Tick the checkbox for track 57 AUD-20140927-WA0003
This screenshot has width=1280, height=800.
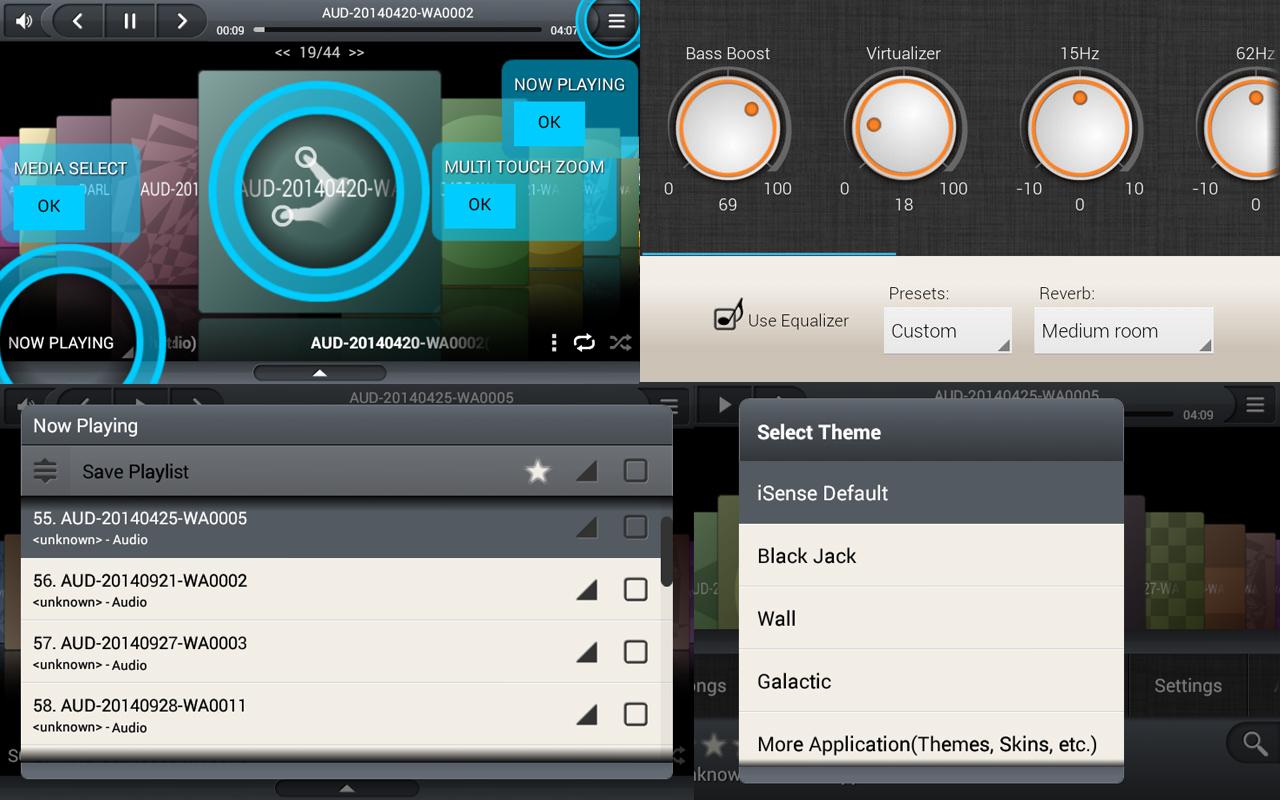(636, 652)
